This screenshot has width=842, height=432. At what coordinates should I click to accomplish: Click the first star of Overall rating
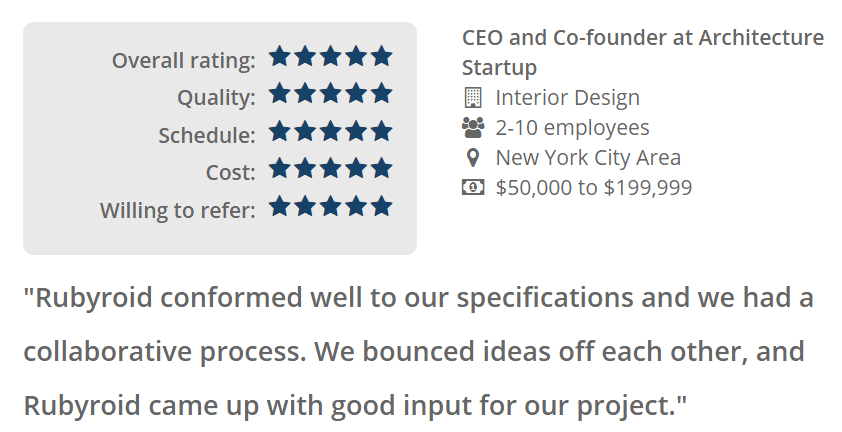(x=280, y=57)
